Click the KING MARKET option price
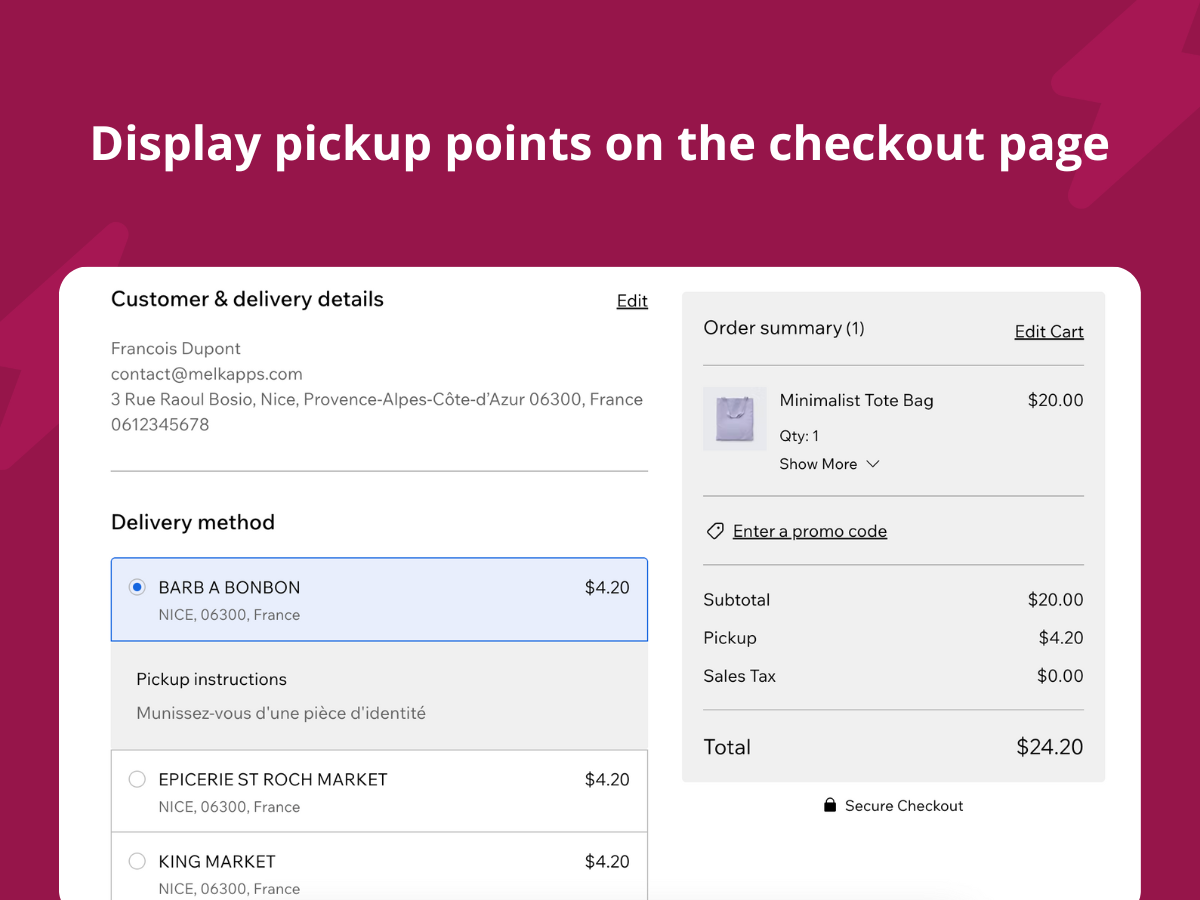Image resolution: width=1200 pixels, height=900 pixels. point(607,861)
